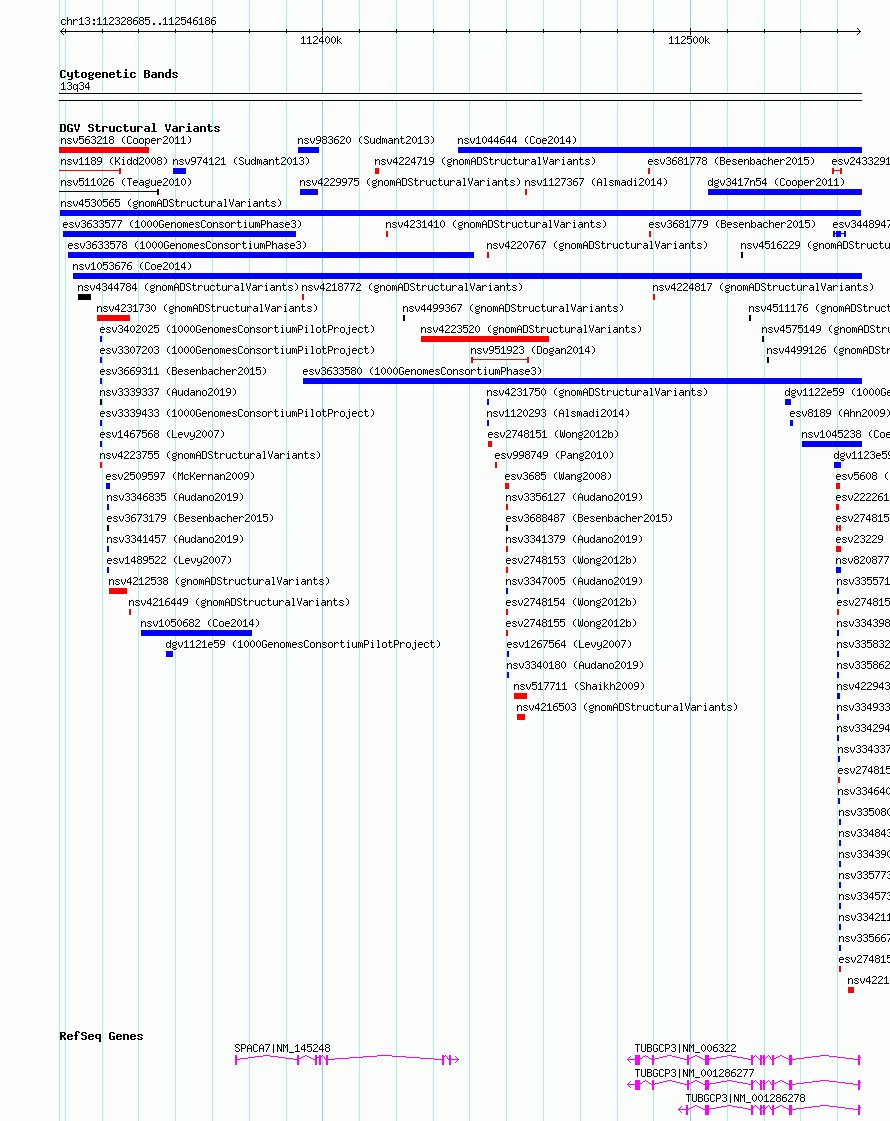Open nsv4224817 gnomAD variant label

coord(763,287)
